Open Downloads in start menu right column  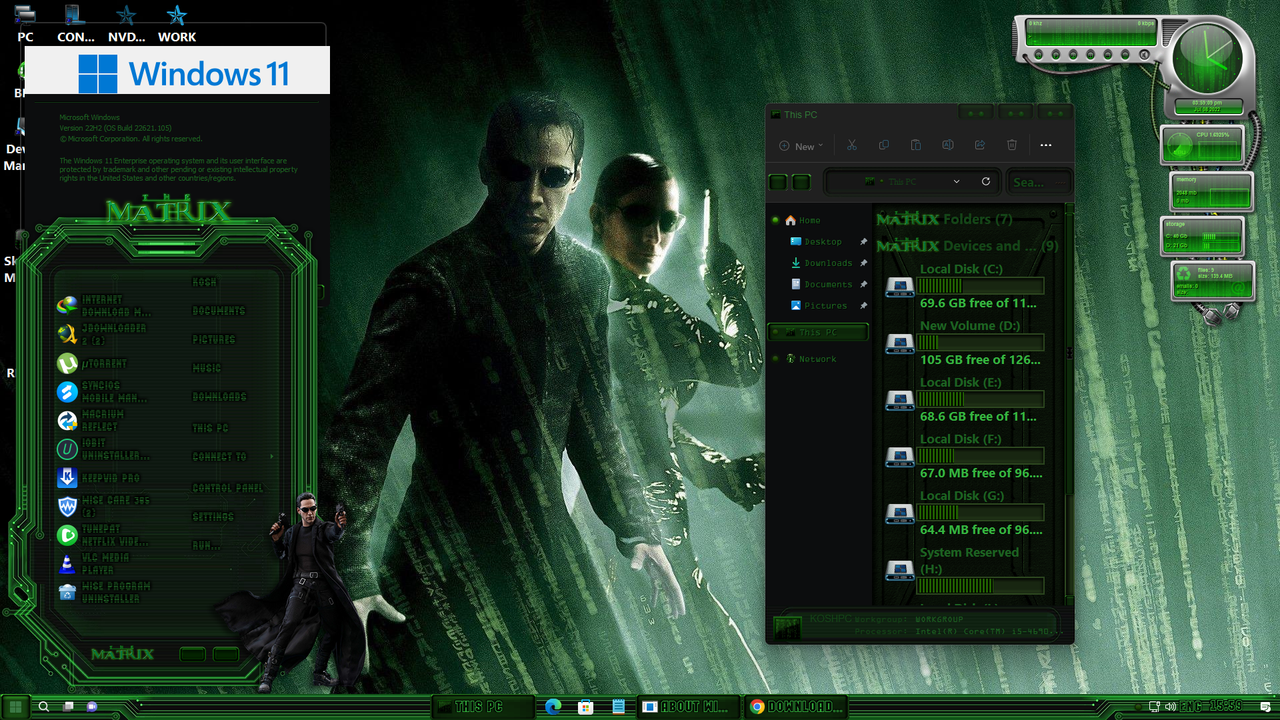click(219, 397)
